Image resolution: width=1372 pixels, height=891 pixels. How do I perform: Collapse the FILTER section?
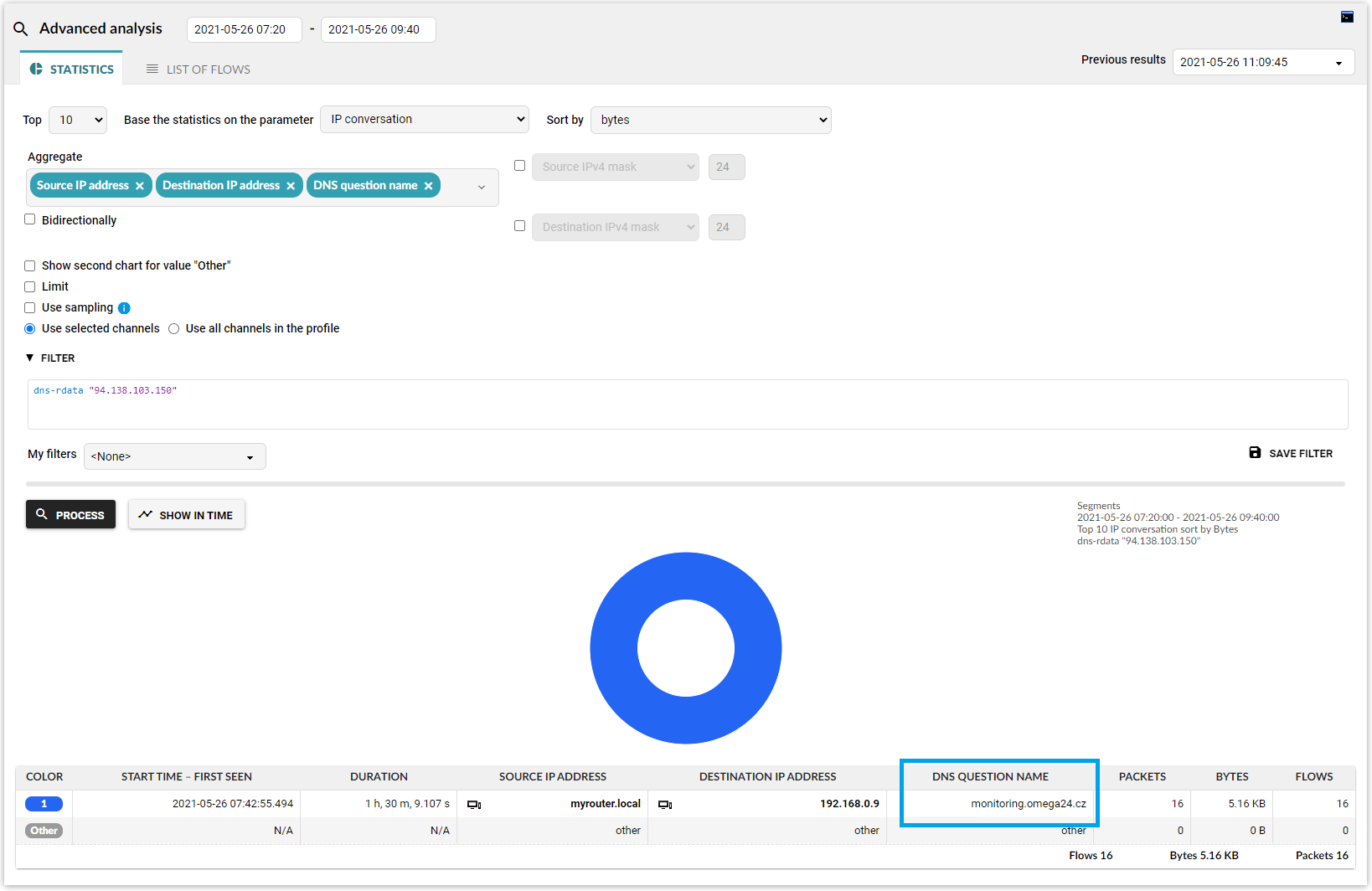pyautogui.click(x=30, y=358)
